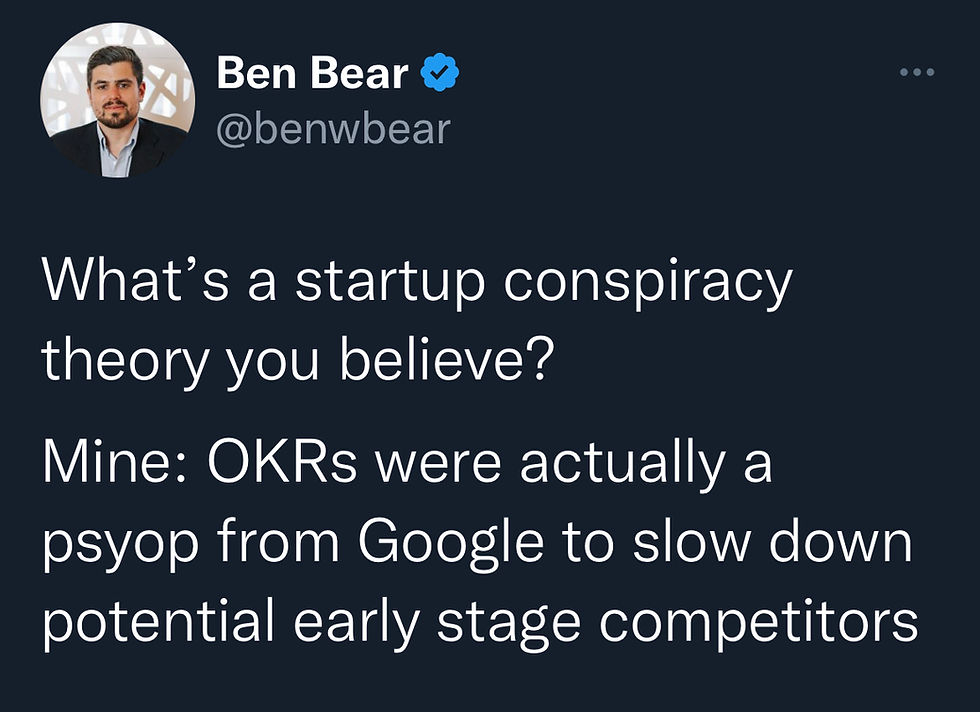The height and width of the screenshot is (712, 980).
Task: Click the word "potential" in the last line
Action: [x=158, y=622]
